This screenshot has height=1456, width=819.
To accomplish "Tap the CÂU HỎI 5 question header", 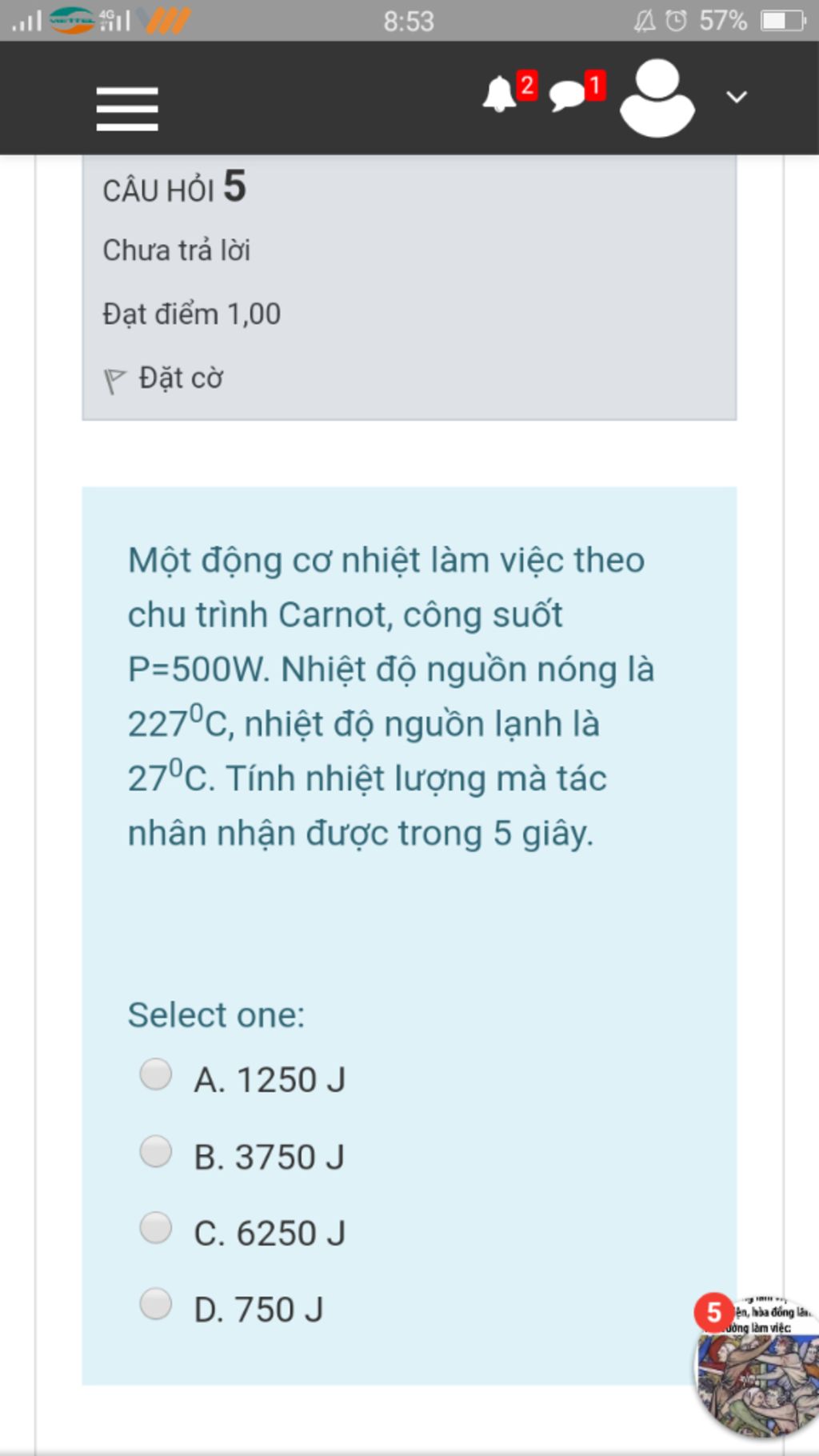I will tap(174, 187).
